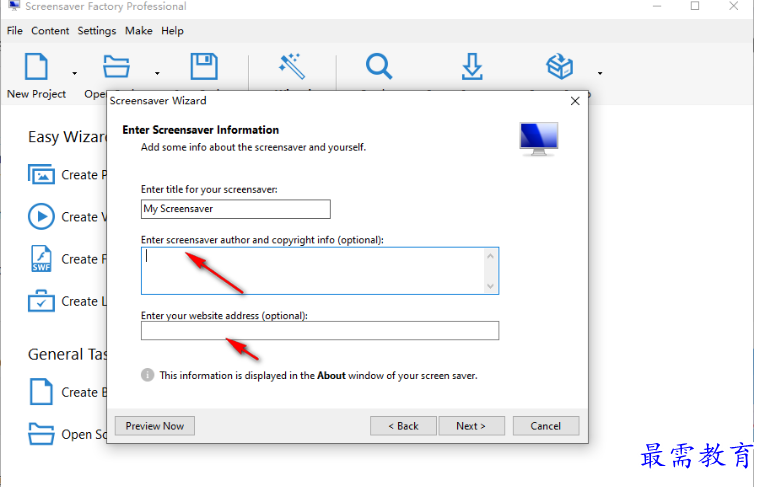The width and height of the screenshot is (762, 487).
Task: Close the Screensaver Wizard dialog
Action: click(575, 101)
